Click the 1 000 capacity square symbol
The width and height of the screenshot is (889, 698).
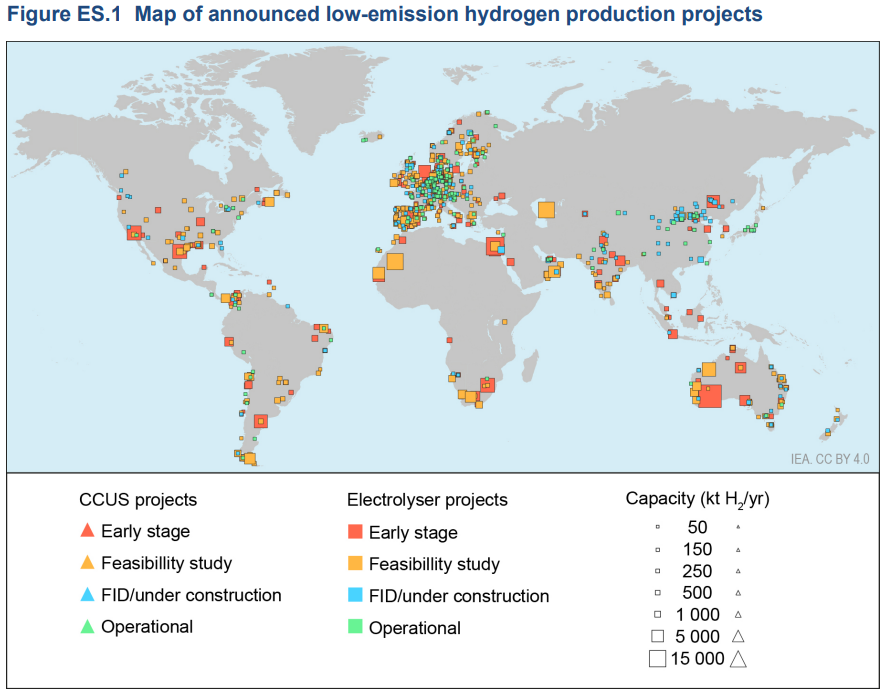pos(658,614)
